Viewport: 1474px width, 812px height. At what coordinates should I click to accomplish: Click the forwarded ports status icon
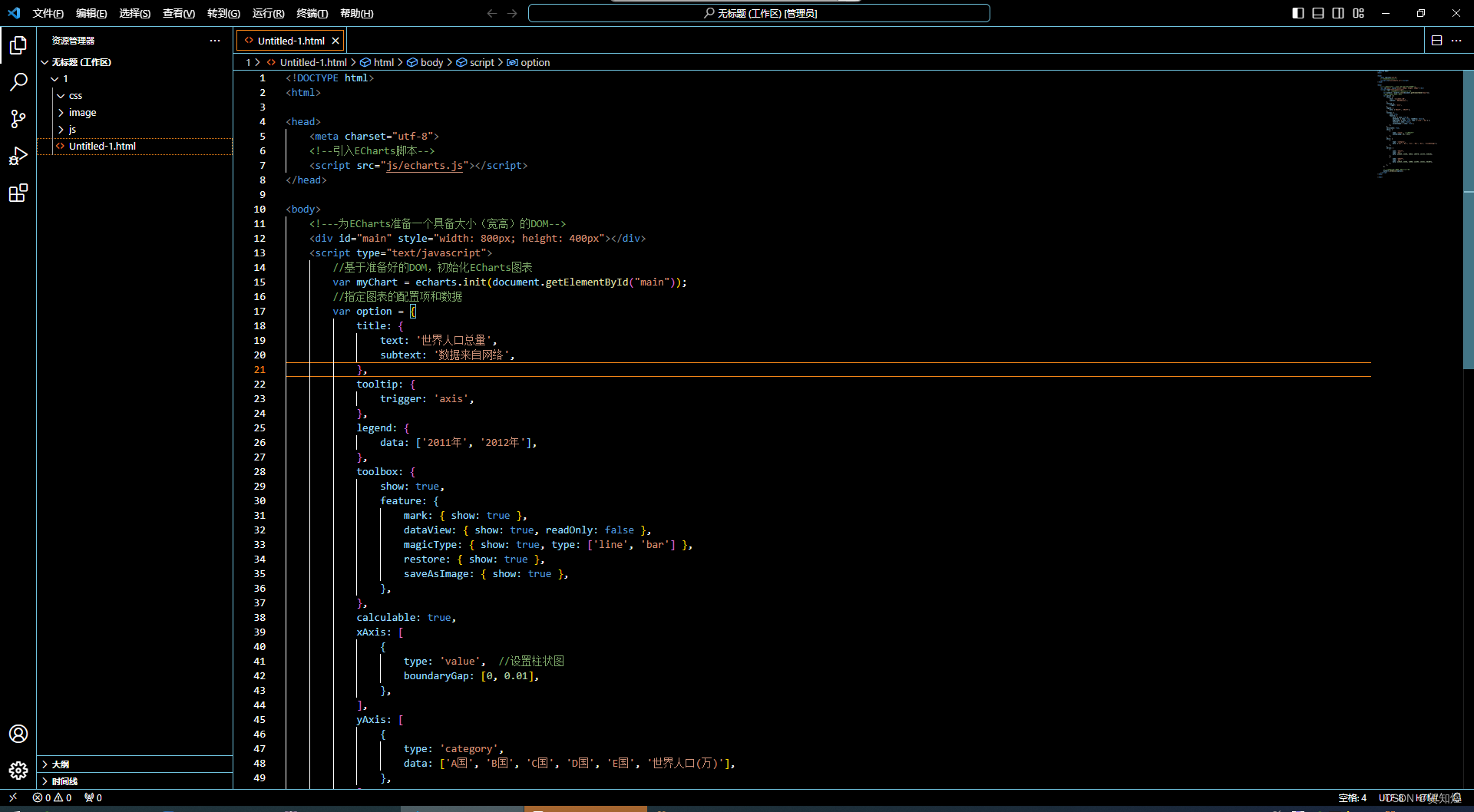93,797
